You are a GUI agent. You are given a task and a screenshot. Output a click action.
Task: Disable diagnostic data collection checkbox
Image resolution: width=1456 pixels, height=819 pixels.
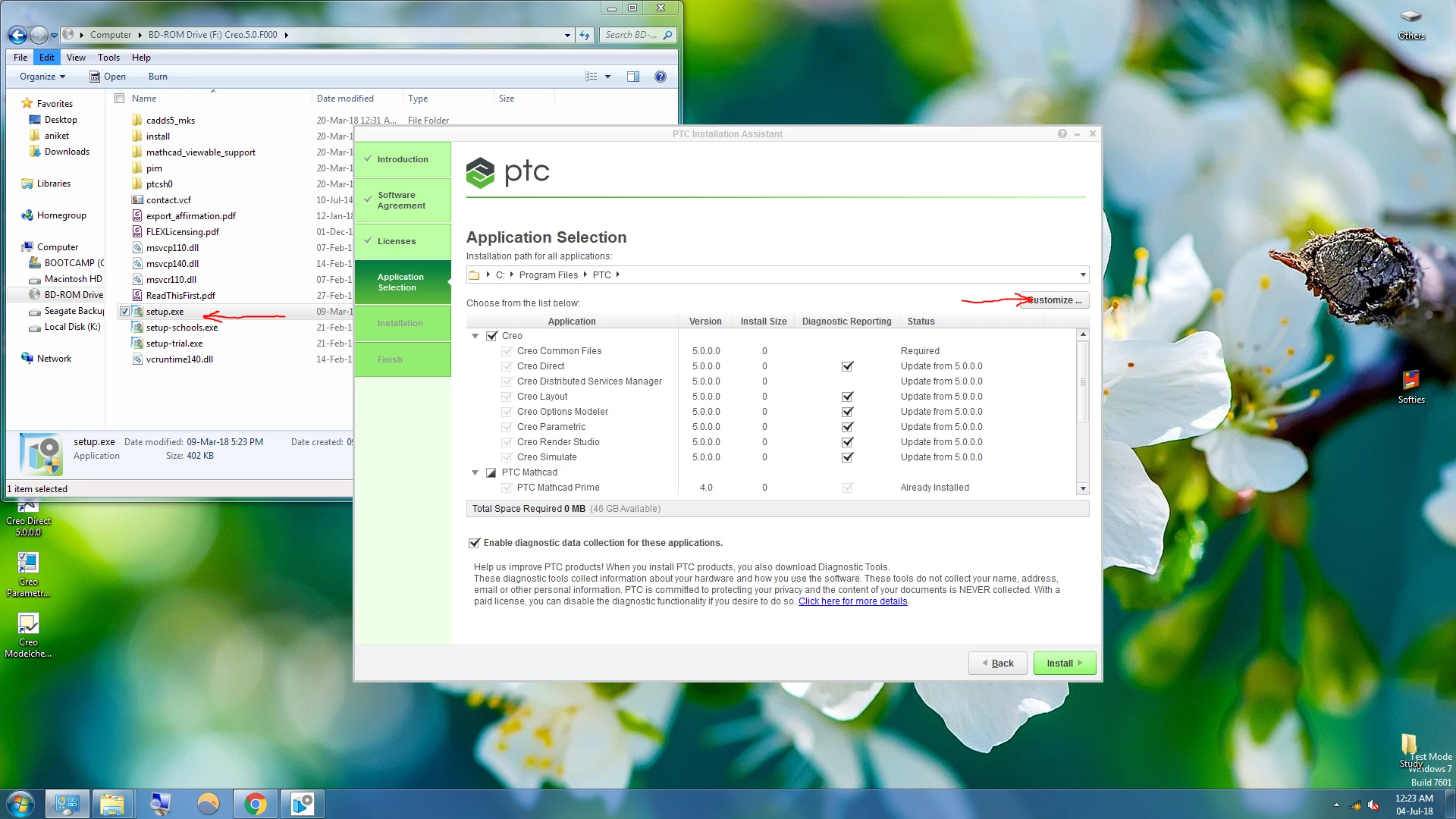pos(474,543)
